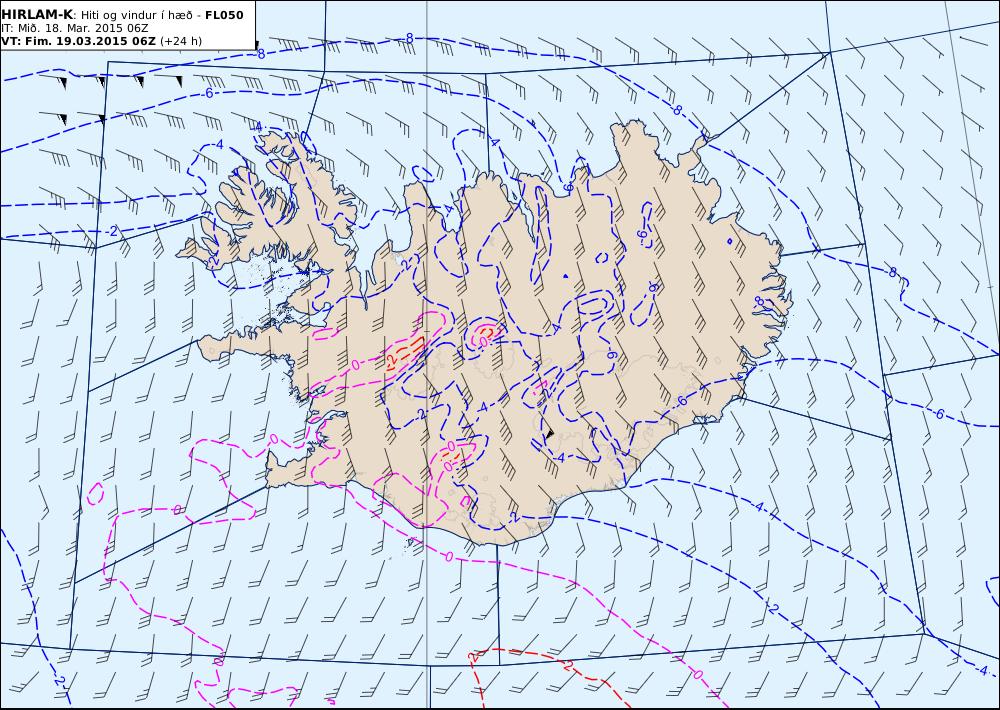Click the HIRLAM-K model name in title
This screenshot has width=1000, height=710.
pos(37,15)
